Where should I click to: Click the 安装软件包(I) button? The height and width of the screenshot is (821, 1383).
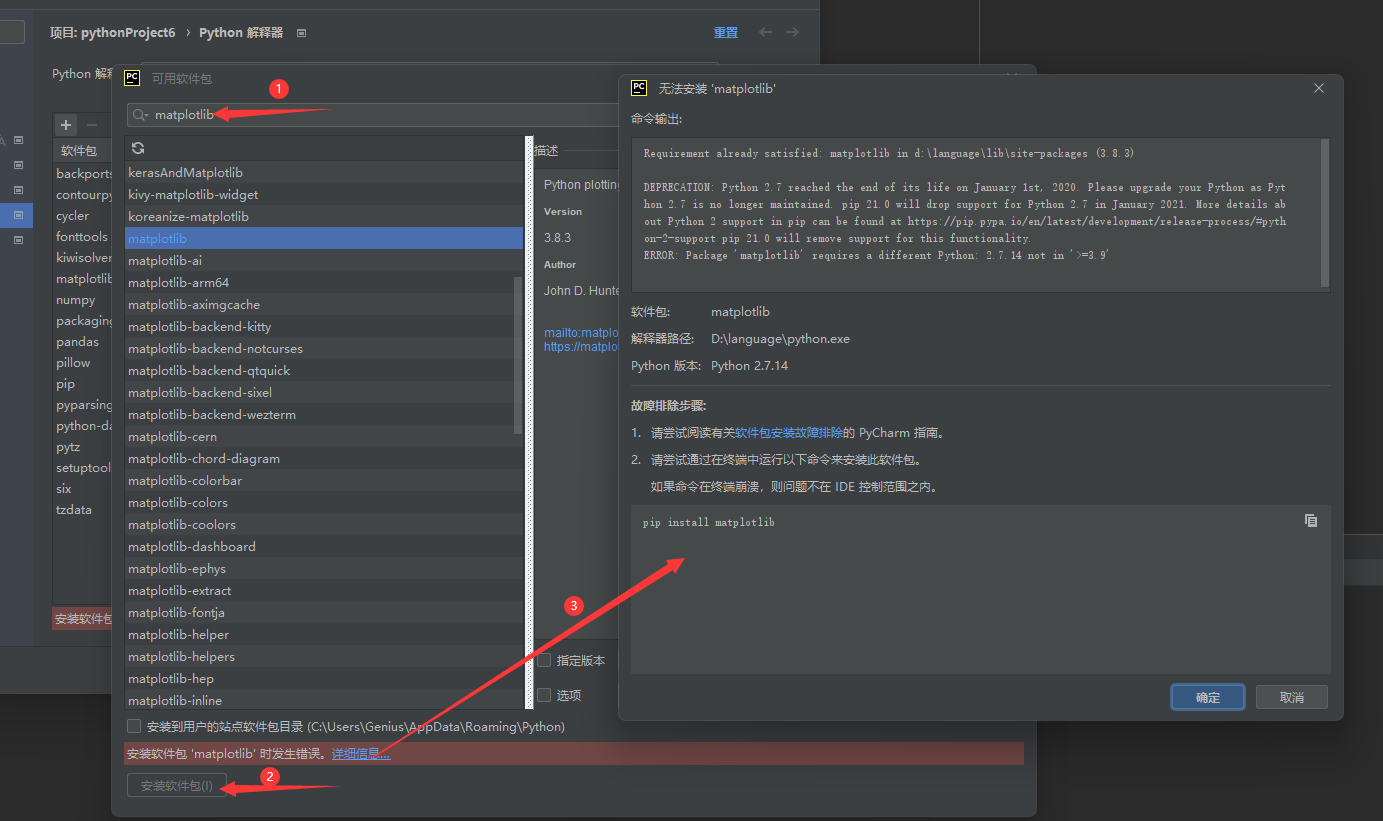(177, 786)
